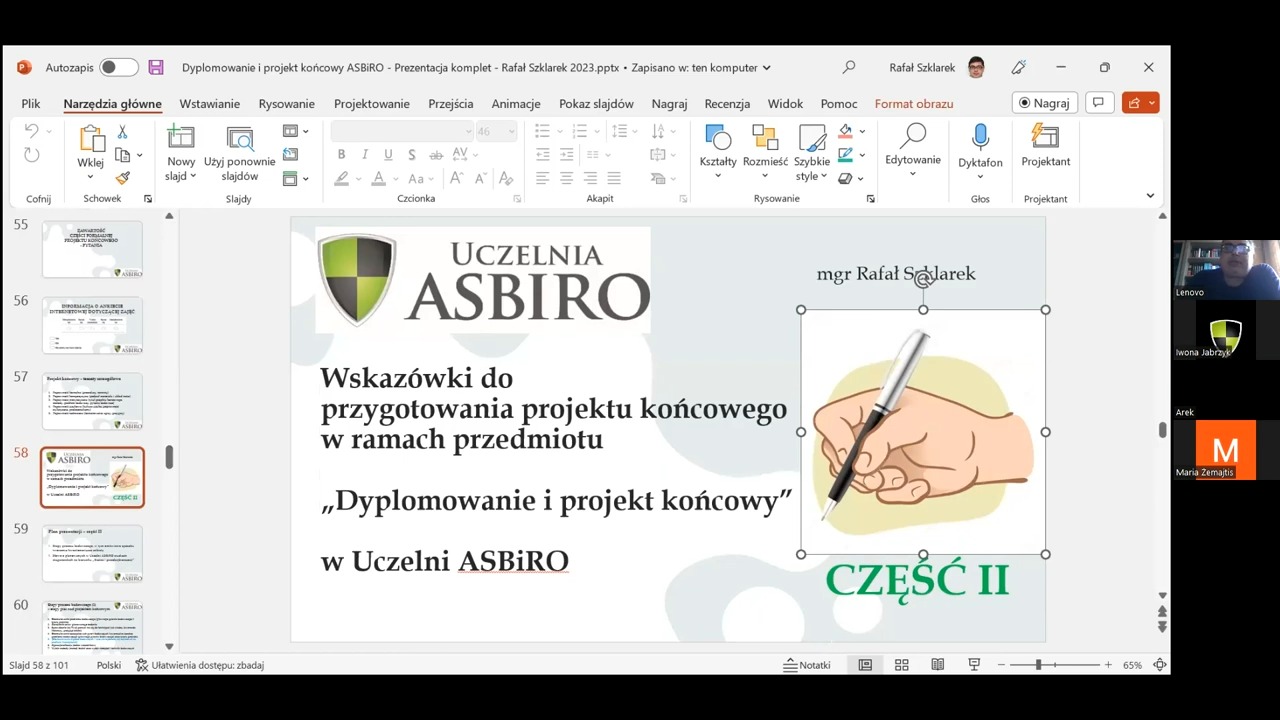Click the Nagraj record button

(x=1043, y=103)
